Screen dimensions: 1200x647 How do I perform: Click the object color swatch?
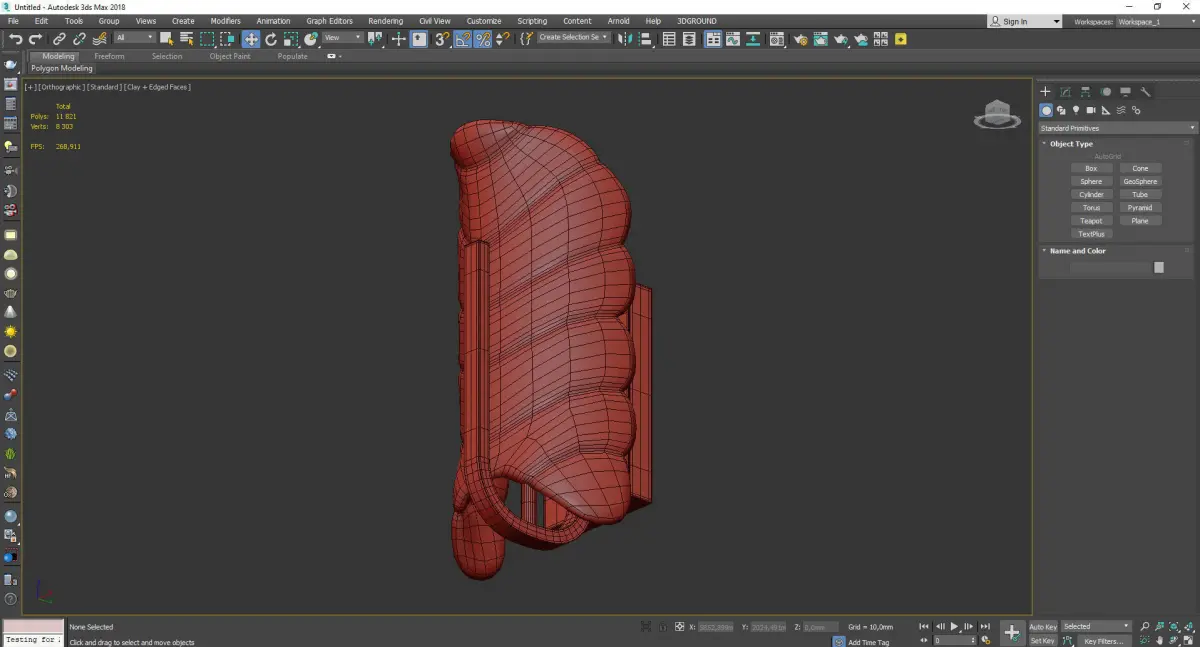click(x=1159, y=267)
